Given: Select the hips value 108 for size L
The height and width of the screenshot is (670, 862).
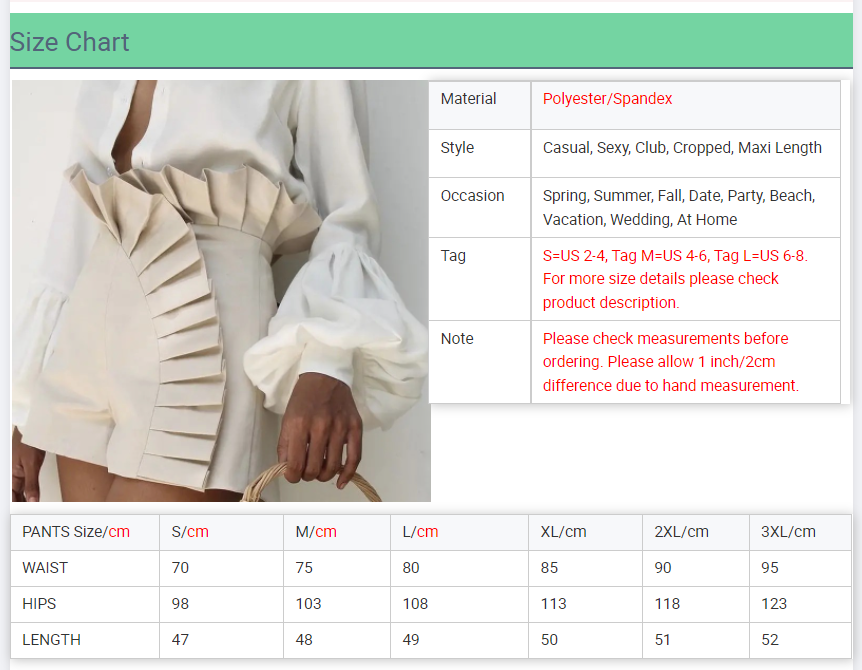Looking at the screenshot, I should tap(415, 604).
